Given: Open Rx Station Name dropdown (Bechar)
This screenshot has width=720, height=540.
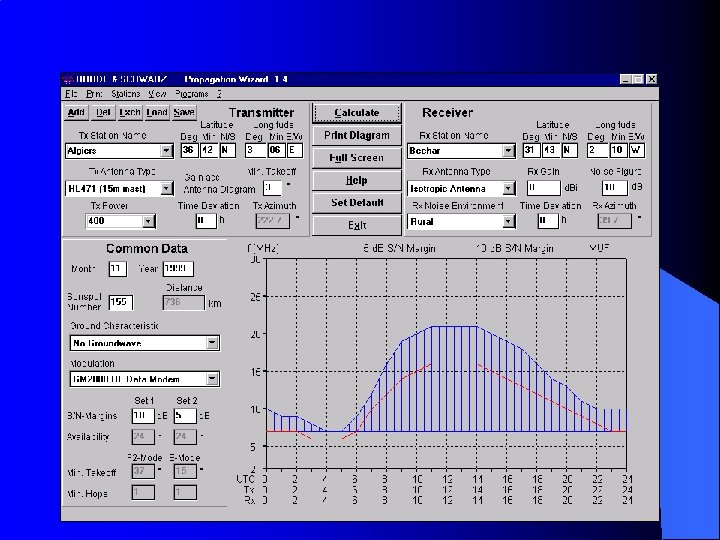Looking at the screenshot, I should tap(508, 152).
